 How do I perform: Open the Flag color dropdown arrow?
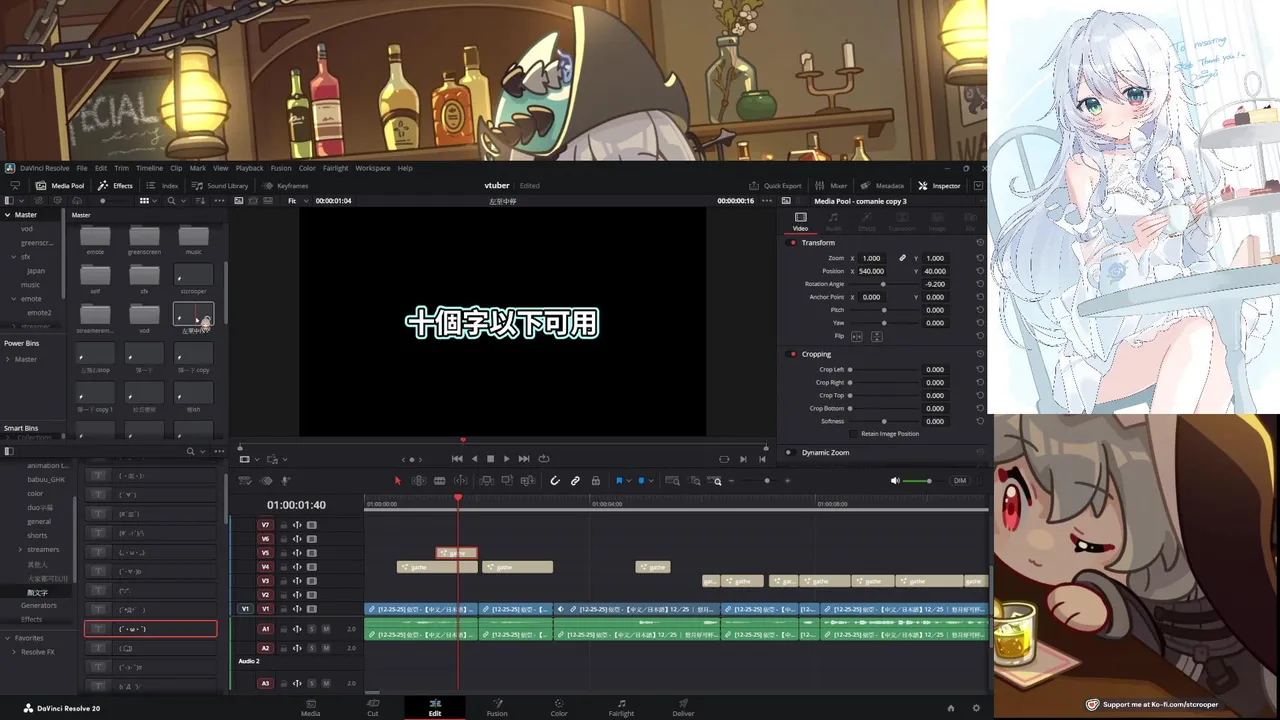coord(627,481)
